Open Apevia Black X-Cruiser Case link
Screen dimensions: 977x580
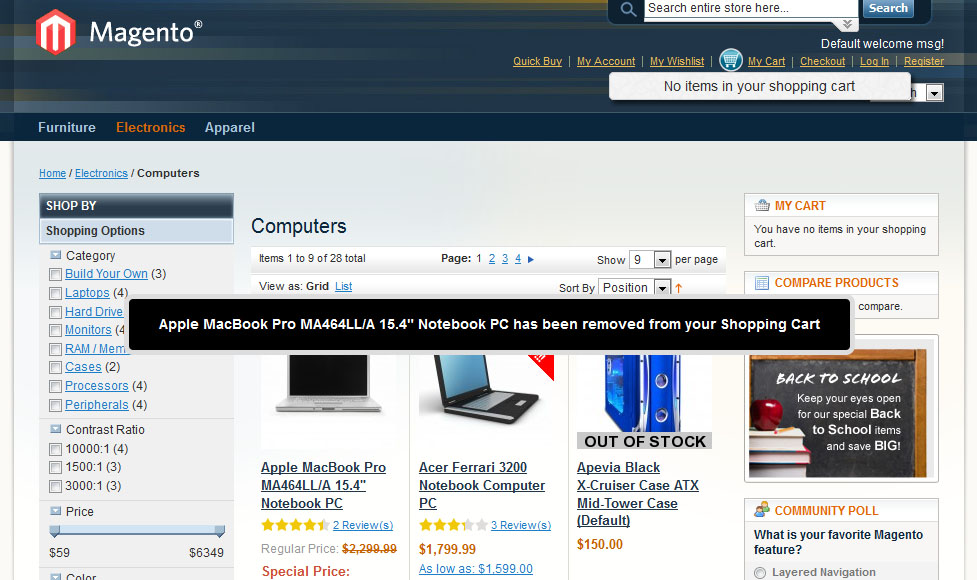click(638, 493)
